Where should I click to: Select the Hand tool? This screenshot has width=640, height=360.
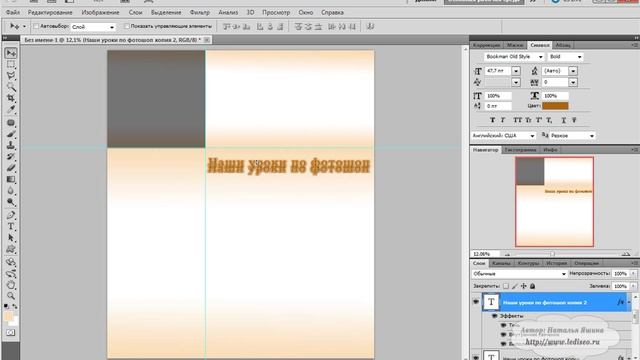(x=11, y=284)
